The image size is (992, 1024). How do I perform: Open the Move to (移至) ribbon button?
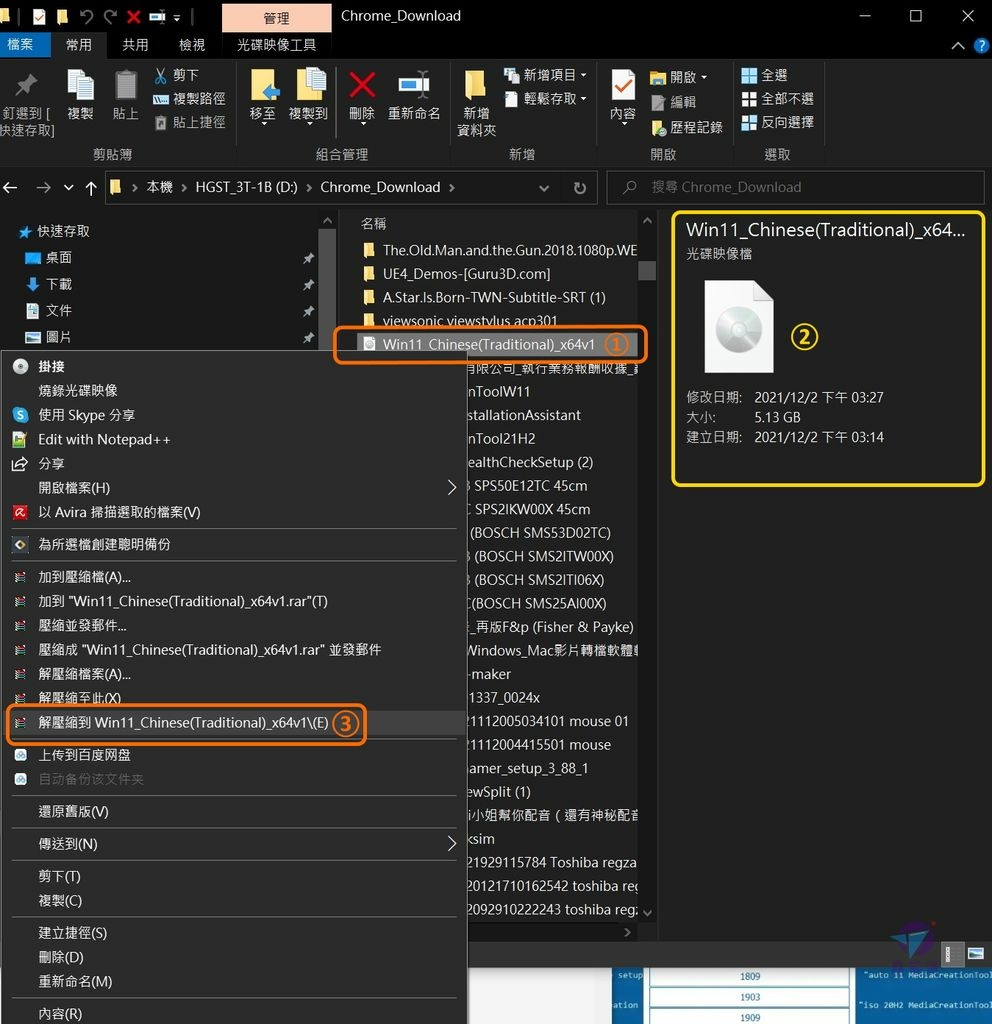coord(263,95)
